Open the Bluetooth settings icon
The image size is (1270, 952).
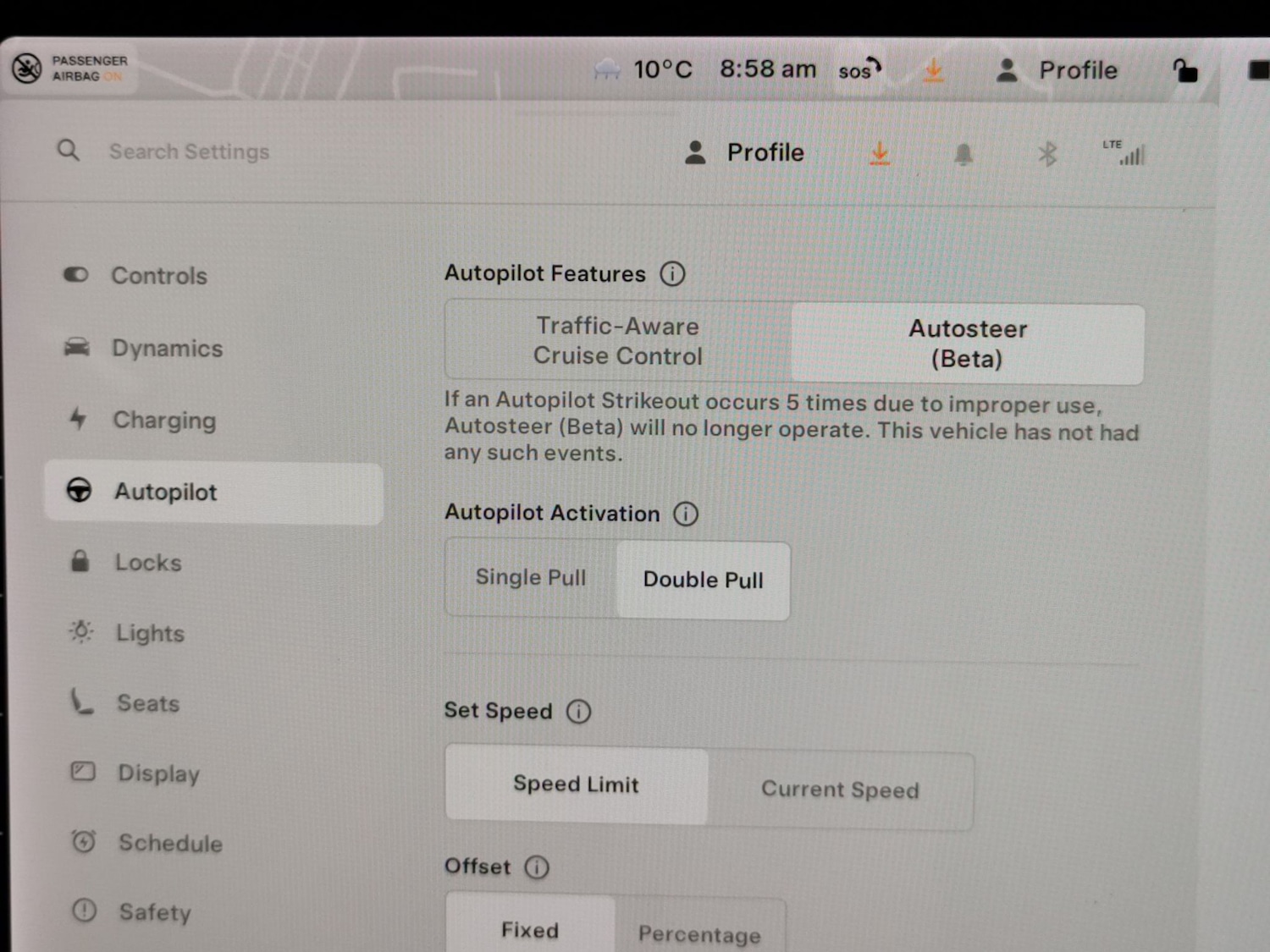click(1047, 153)
